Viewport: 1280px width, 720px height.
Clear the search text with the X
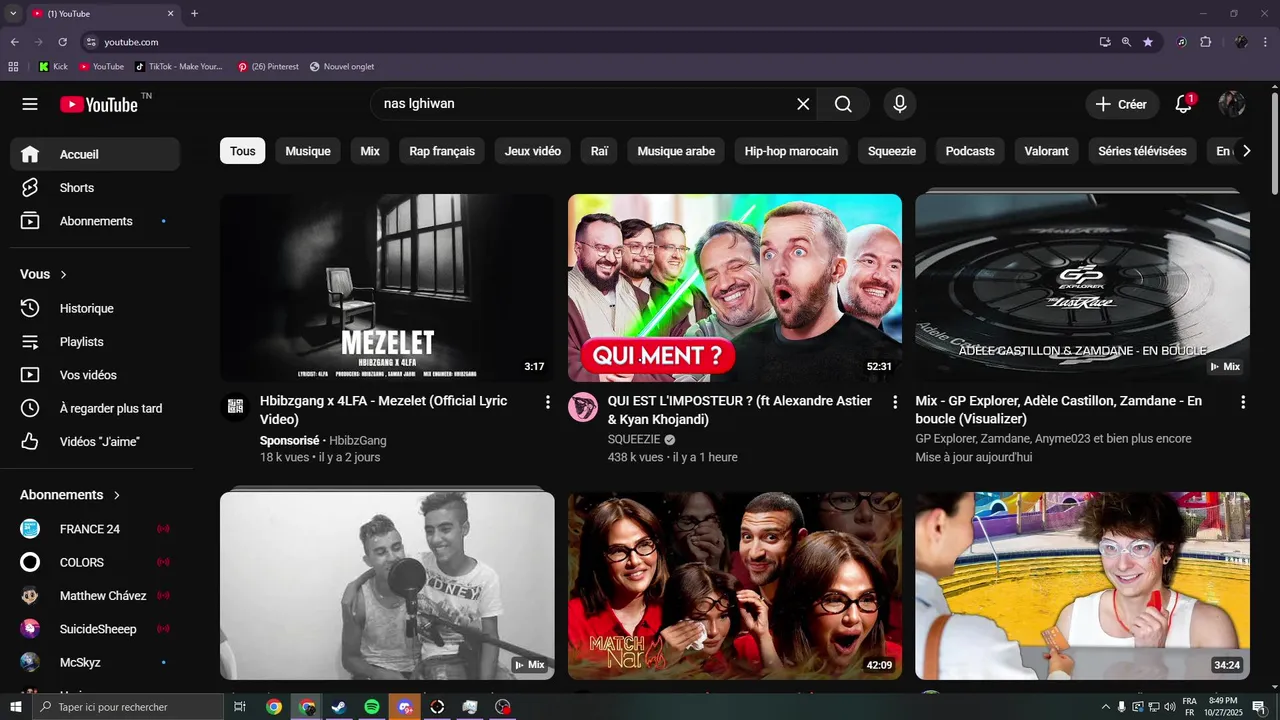point(803,104)
